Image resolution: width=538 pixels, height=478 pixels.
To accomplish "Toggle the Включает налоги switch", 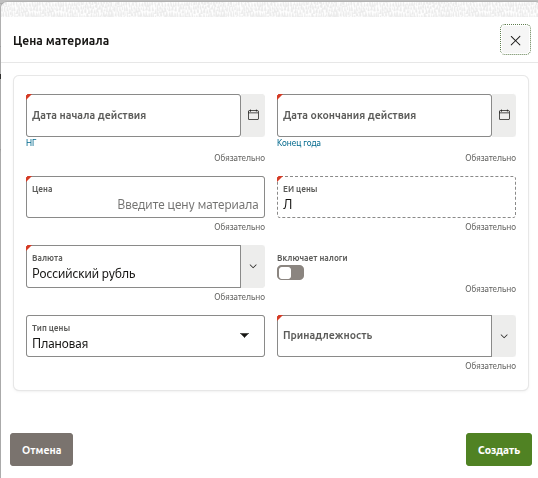I will 290,273.
